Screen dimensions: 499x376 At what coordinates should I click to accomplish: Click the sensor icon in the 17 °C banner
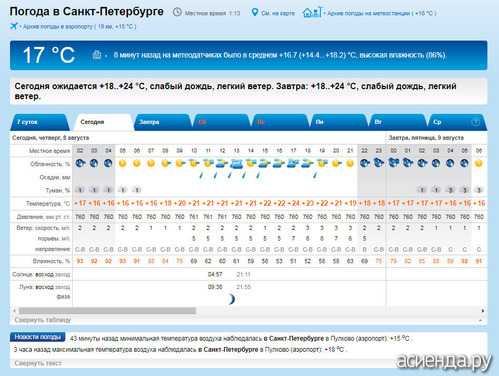(x=97, y=55)
